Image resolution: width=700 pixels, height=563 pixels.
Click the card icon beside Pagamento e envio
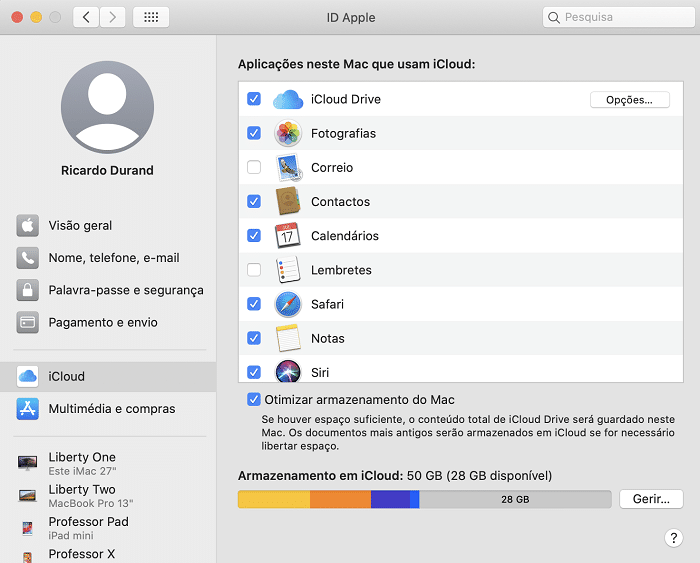point(28,322)
